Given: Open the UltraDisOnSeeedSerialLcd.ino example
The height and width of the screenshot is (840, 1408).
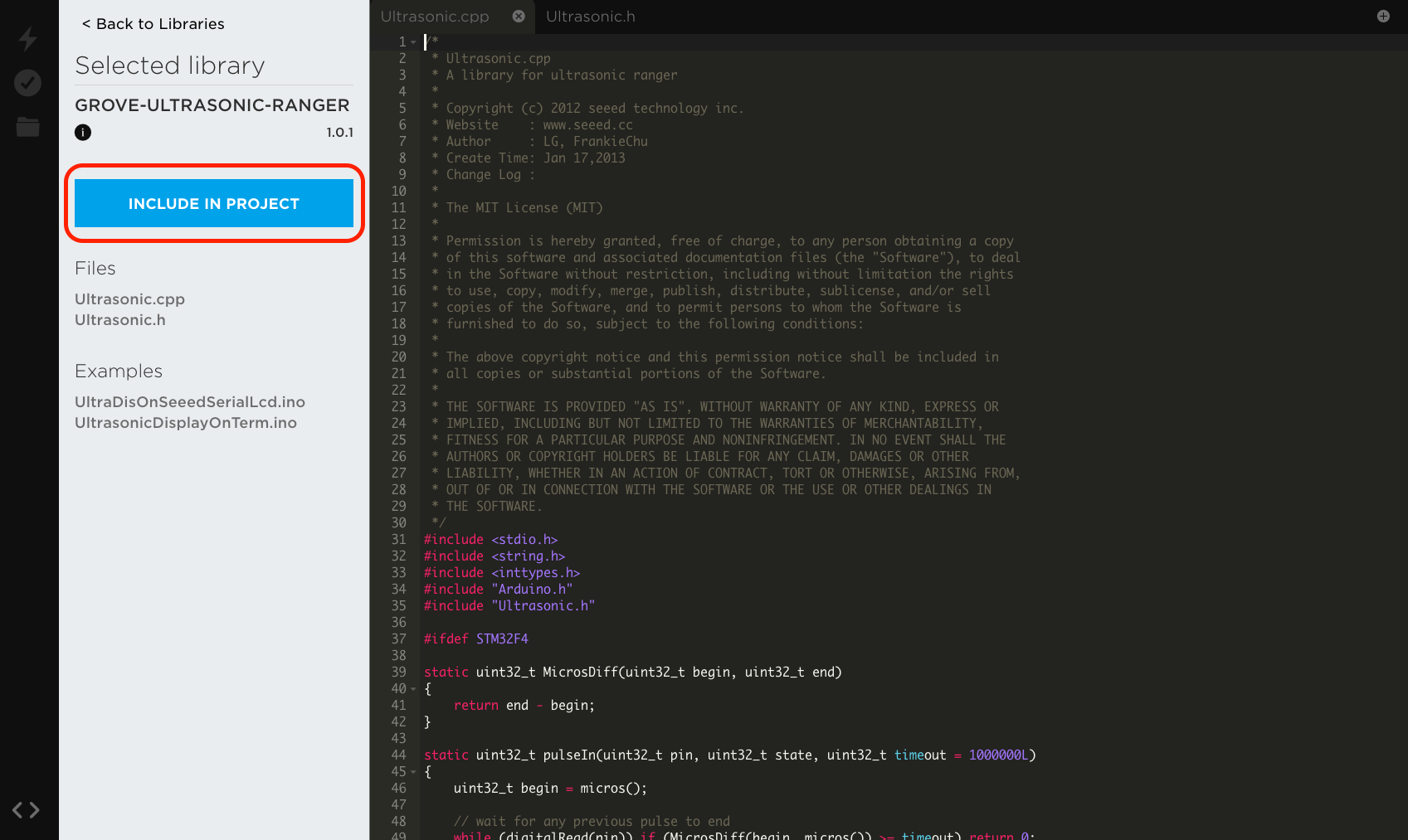Looking at the screenshot, I should (x=190, y=402).
